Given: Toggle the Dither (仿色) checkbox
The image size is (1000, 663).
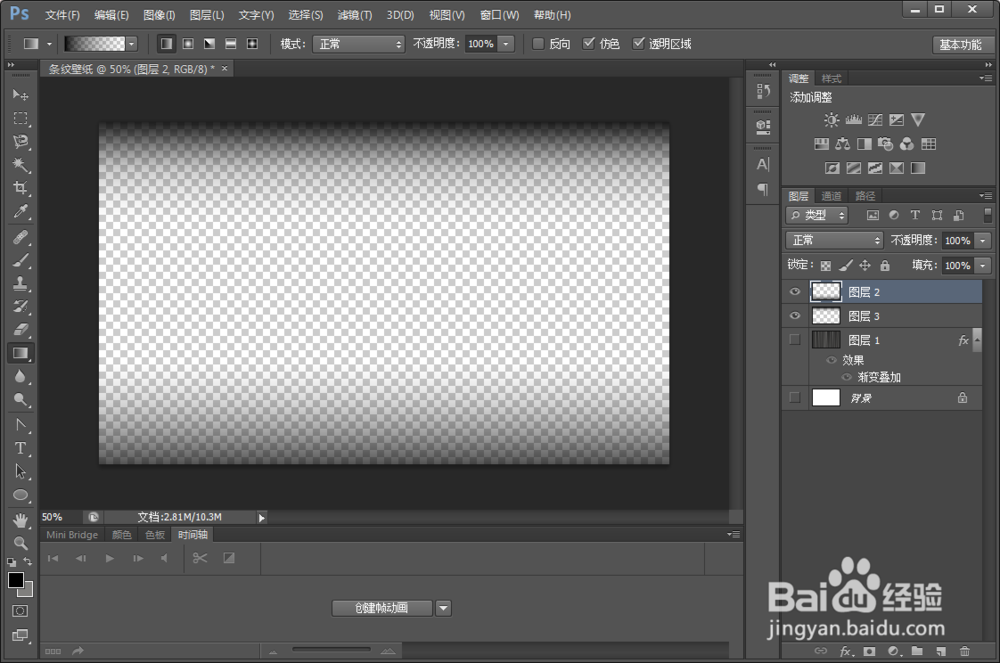Looking at the screenshot, I should click(589, 43).
